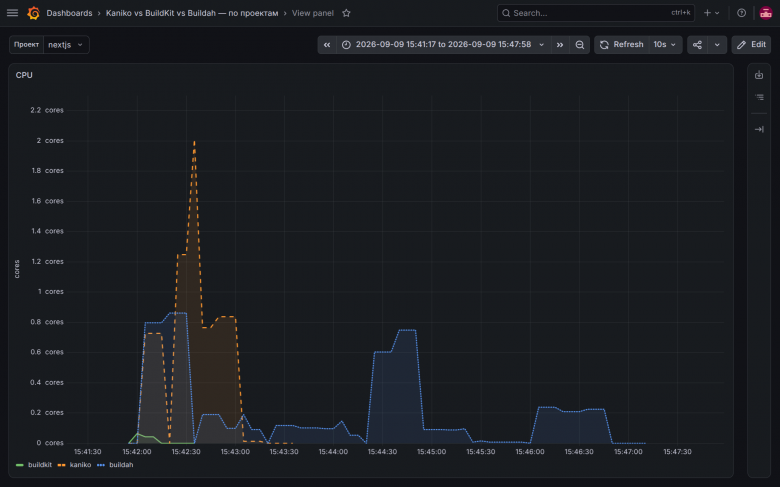Click the search magnifier icon
The height and width of the screenshot is (487, 780).
[x=506, y=13]
